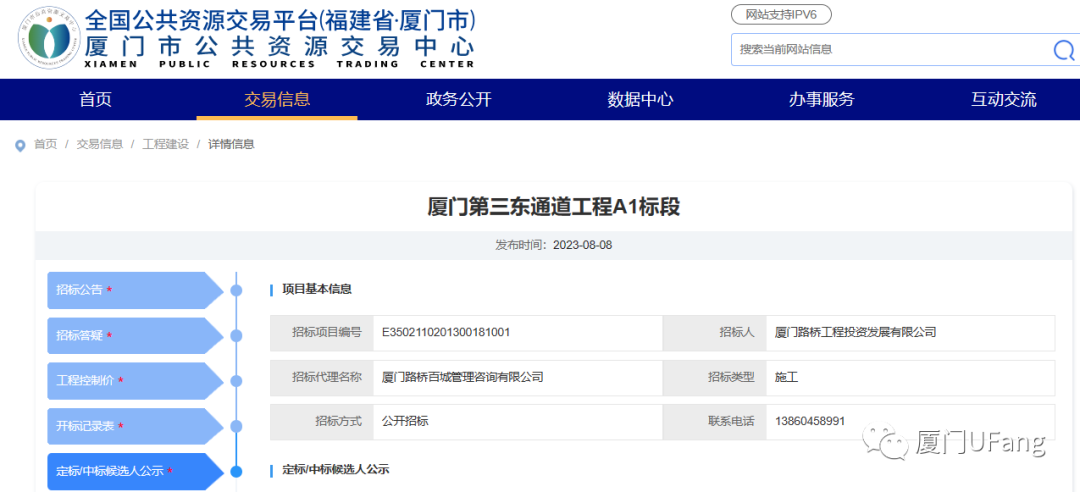This screenshot has width=1080, height=492.
Task: Click the 全国公共资源交易平台 header title
Action: pos(280,19)
